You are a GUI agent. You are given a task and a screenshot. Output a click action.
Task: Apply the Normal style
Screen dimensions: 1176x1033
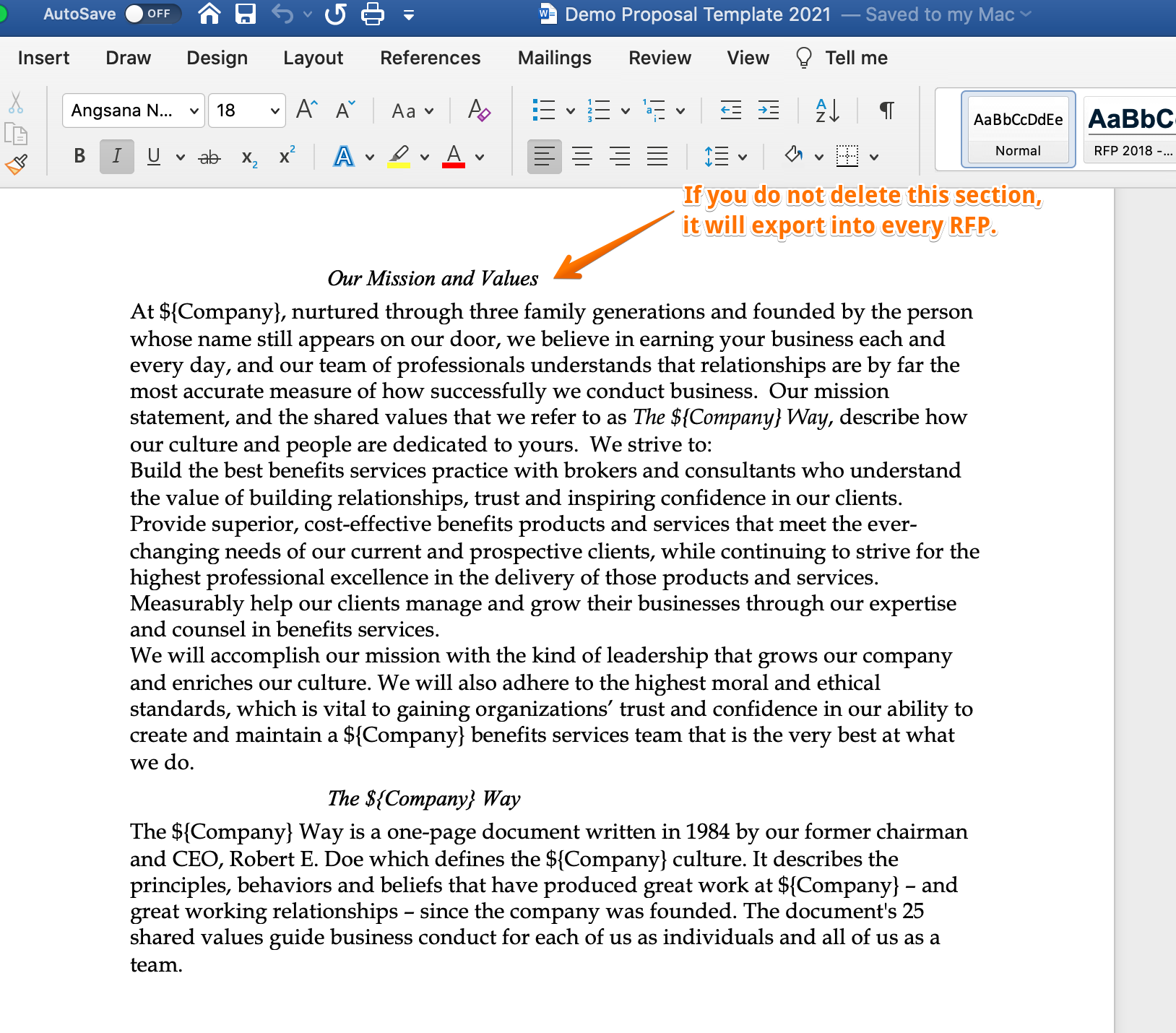pos(1018,129)
